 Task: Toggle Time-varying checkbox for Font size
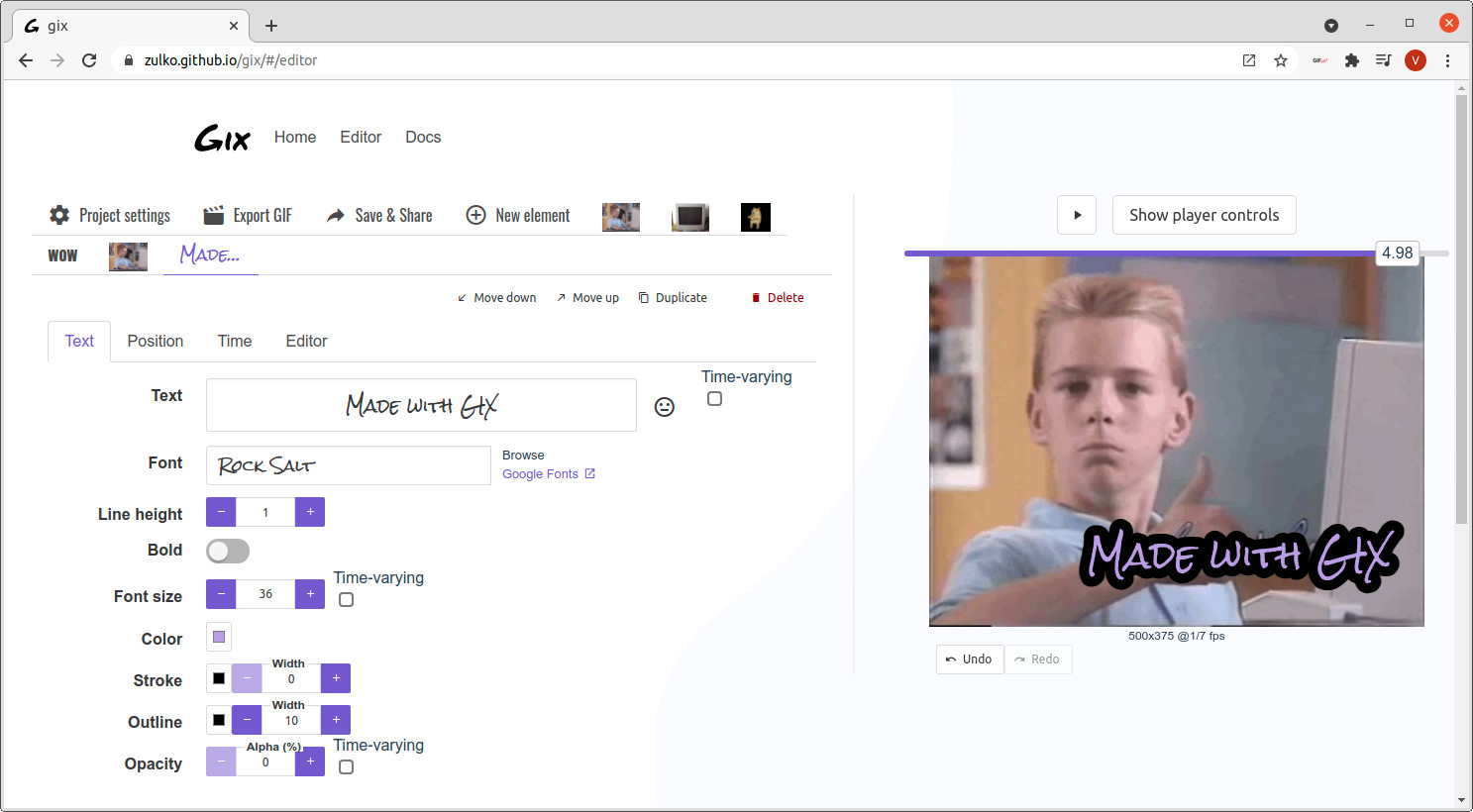click(x=346, y=600)
